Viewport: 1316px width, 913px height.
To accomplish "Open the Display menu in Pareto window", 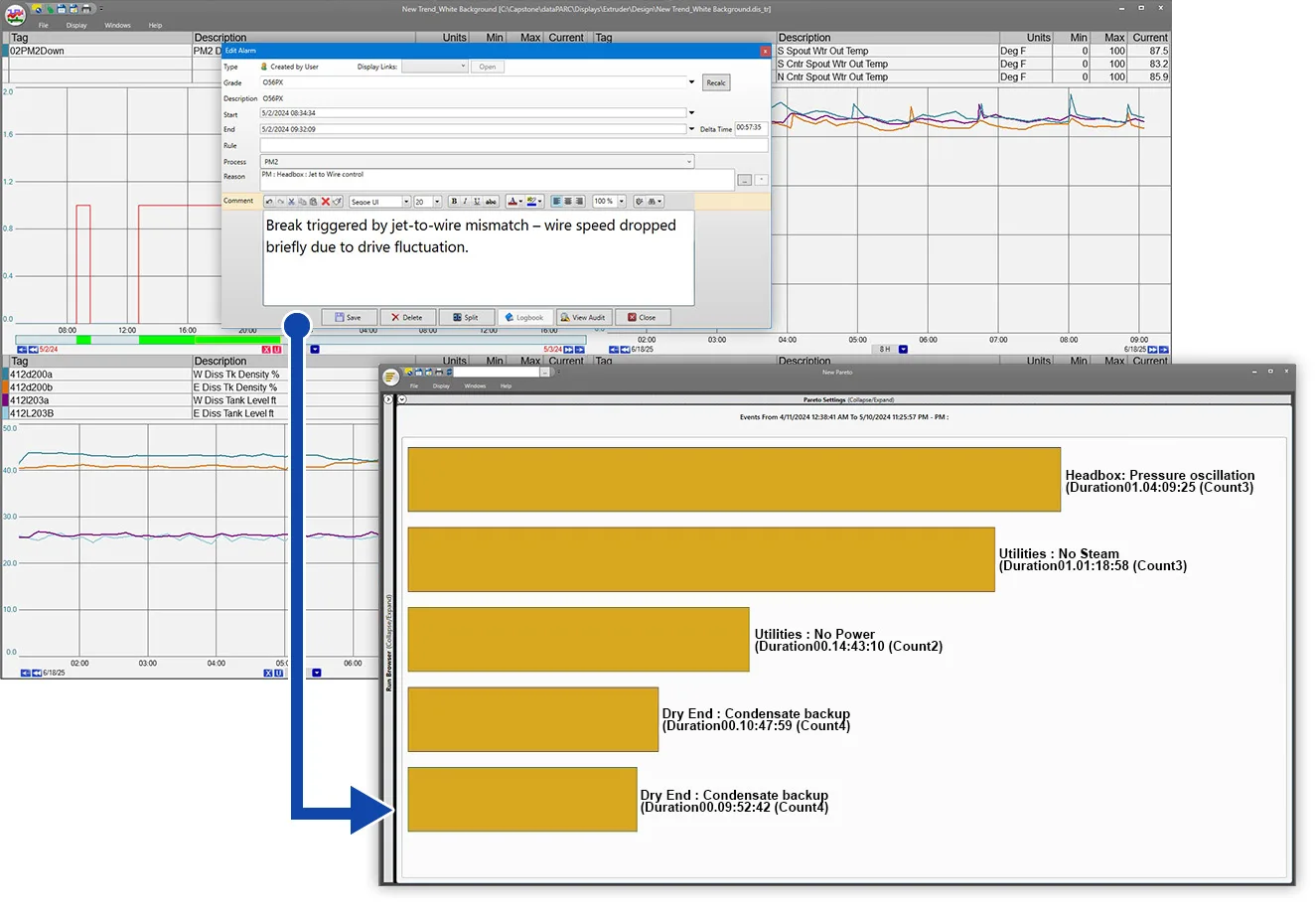I will tap(441, 385).
